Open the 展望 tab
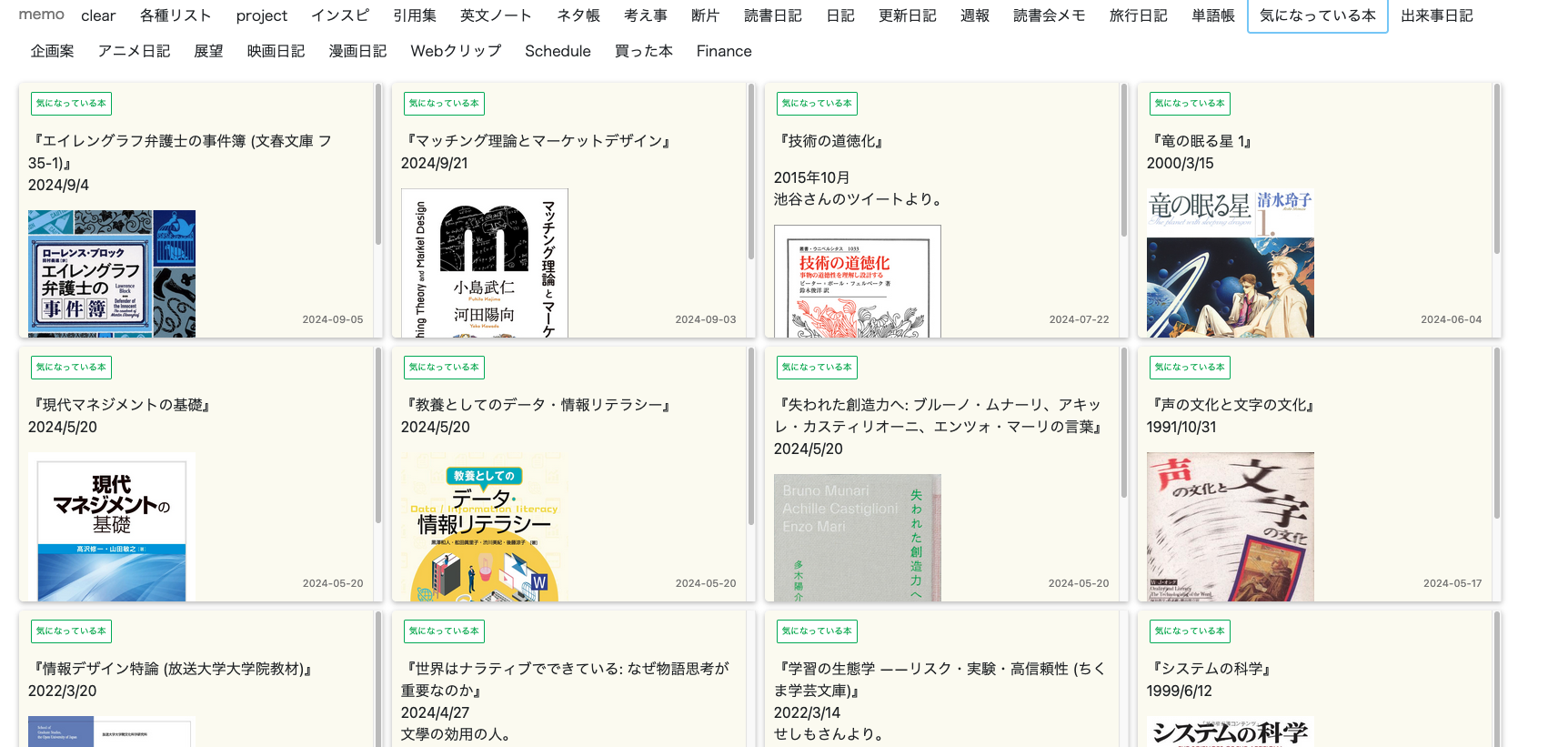This screenshot has height=747, width=1568. pos(208,51)
